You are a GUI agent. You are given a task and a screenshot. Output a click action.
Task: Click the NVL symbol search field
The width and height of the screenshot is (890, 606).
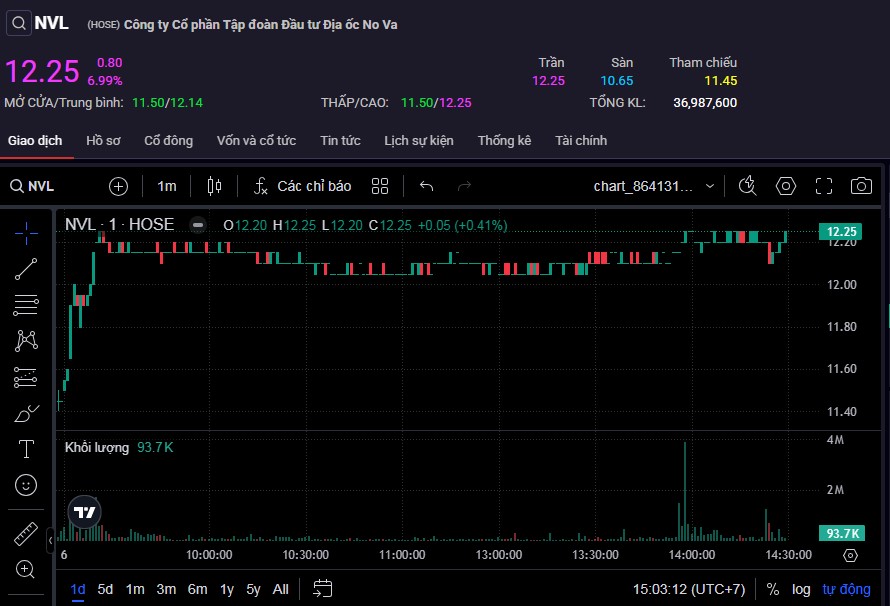tap(42, 186)
